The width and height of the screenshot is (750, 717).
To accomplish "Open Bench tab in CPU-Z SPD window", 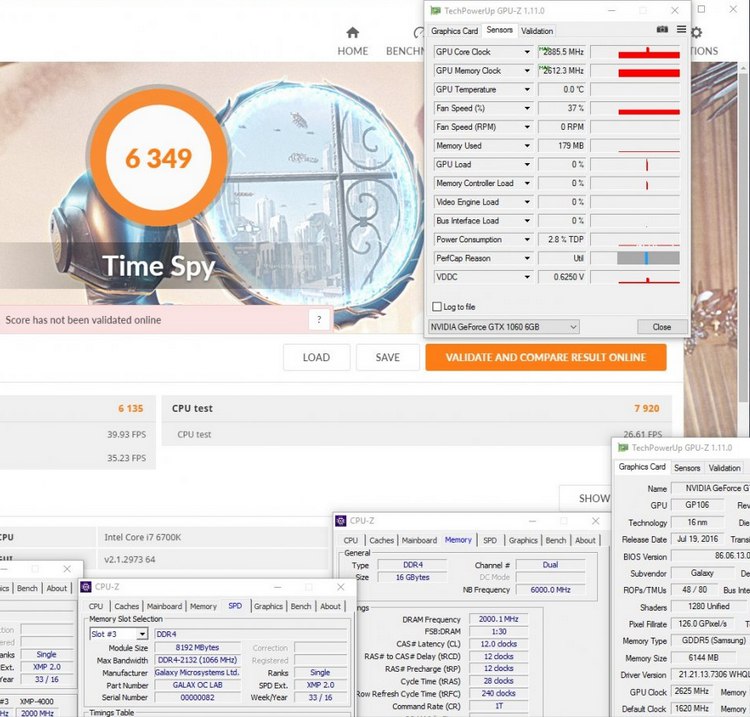I will (x=301, y=607).
